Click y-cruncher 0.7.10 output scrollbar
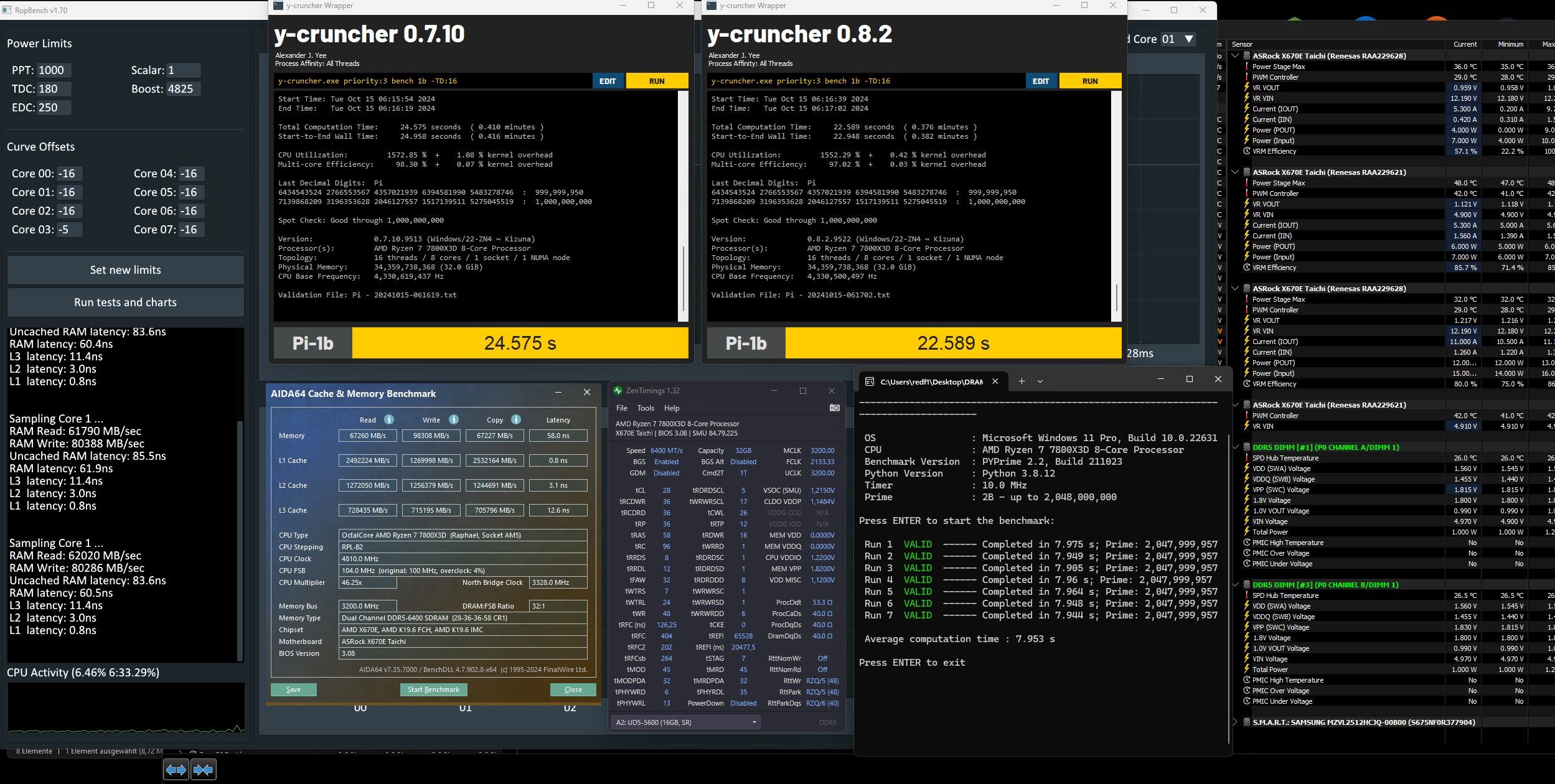Image resolution: width=1555 pixels, height=784 pixels. pos(684,278)
